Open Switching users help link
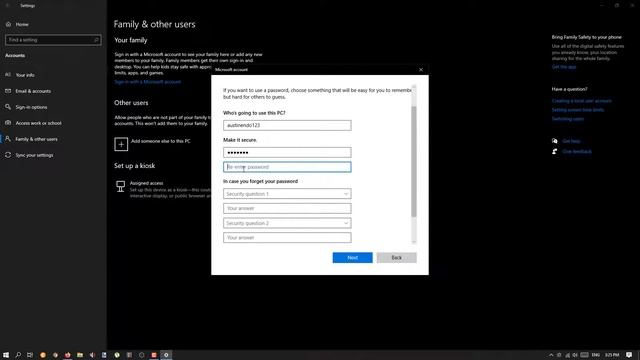The width and height of the screenshot is (640, 360). tap(568, 119)
